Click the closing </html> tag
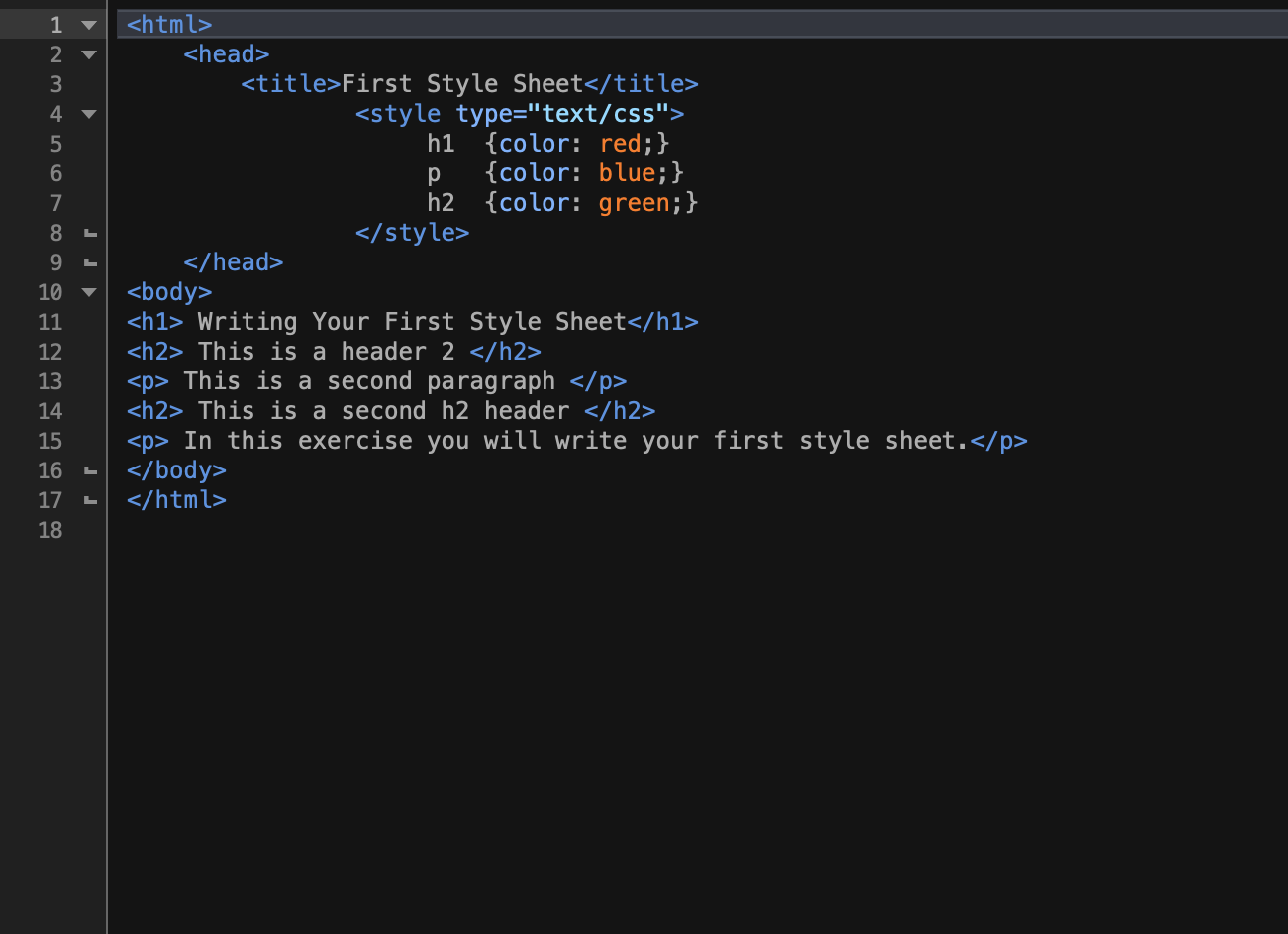The image size is (1288, 934). (176, 500)
